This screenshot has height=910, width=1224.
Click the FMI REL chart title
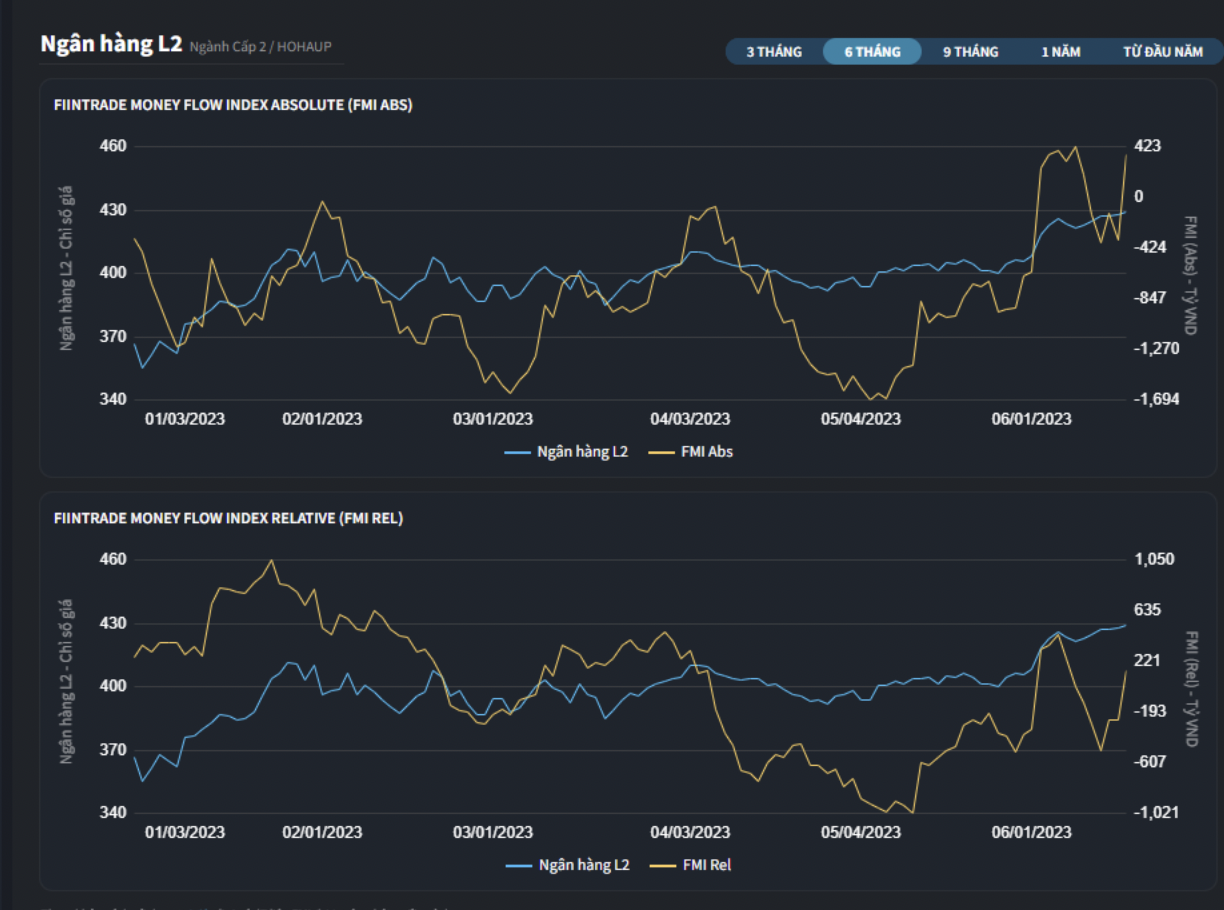coord(228,518)
